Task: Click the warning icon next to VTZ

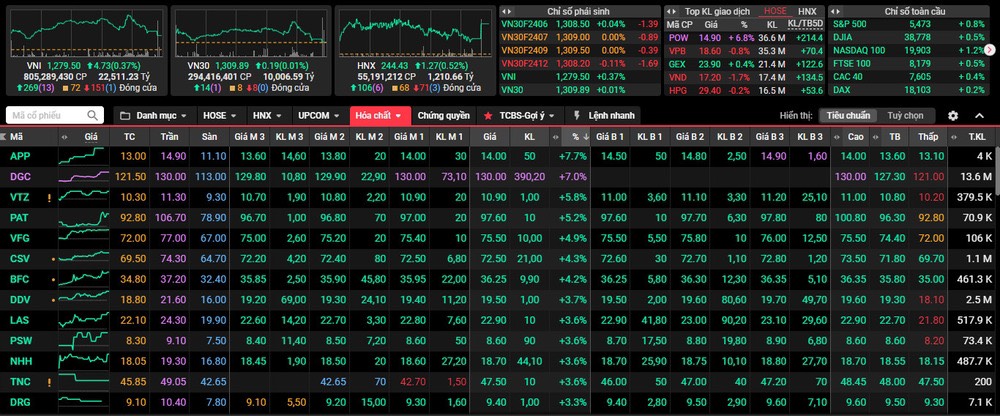Action: (x=49, y=197)
